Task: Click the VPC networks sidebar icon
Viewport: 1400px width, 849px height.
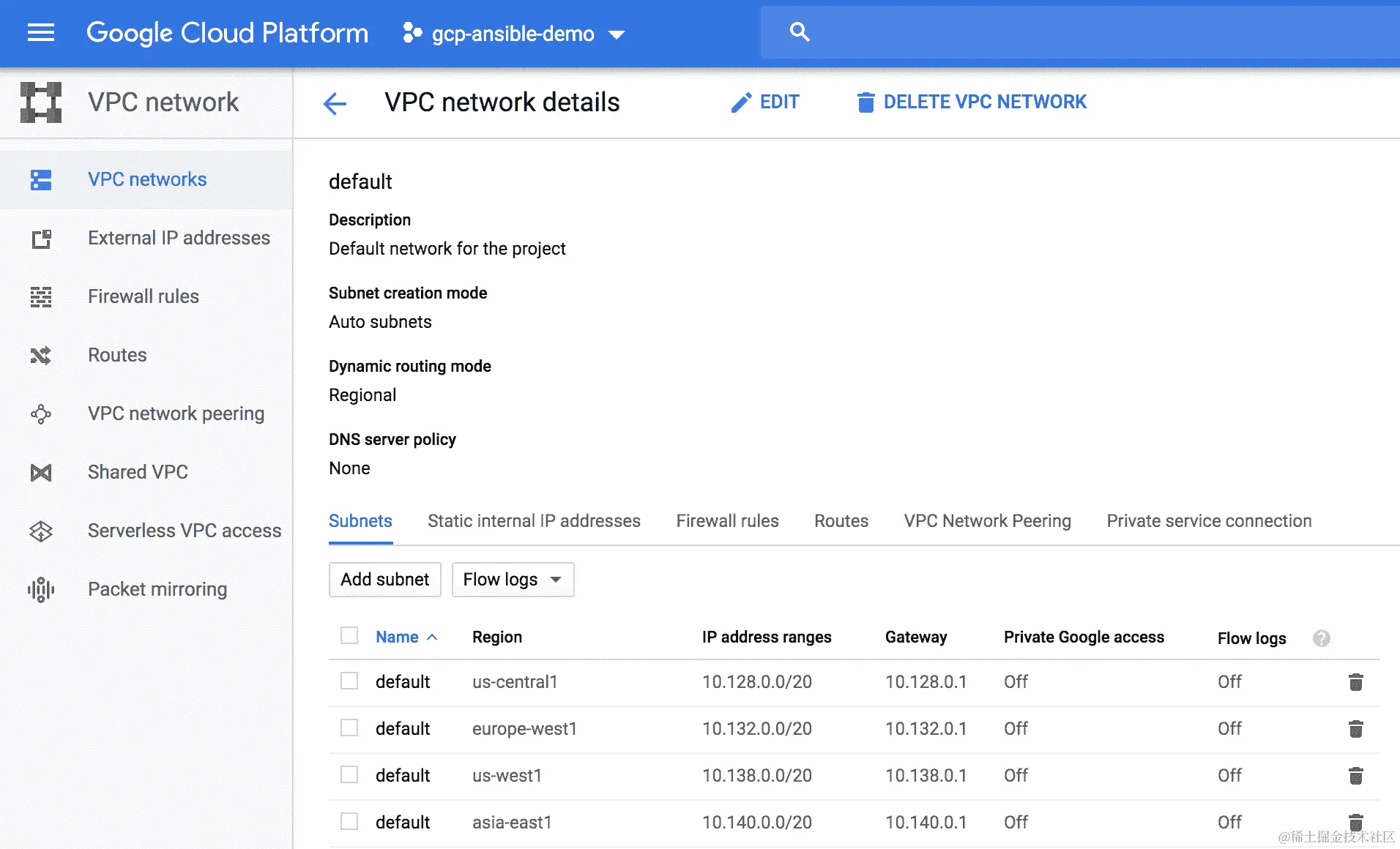Action: [x=41, y=179]
